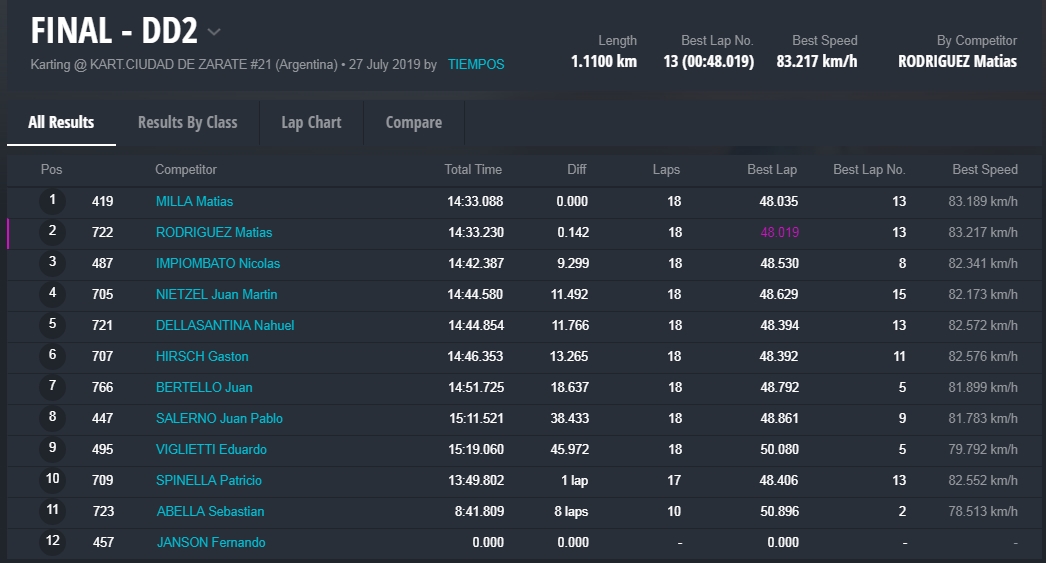Viewport: 1046px width, 563px height.
Task: Select NIETZEL Juan Martin link
Action: point(216,294)
